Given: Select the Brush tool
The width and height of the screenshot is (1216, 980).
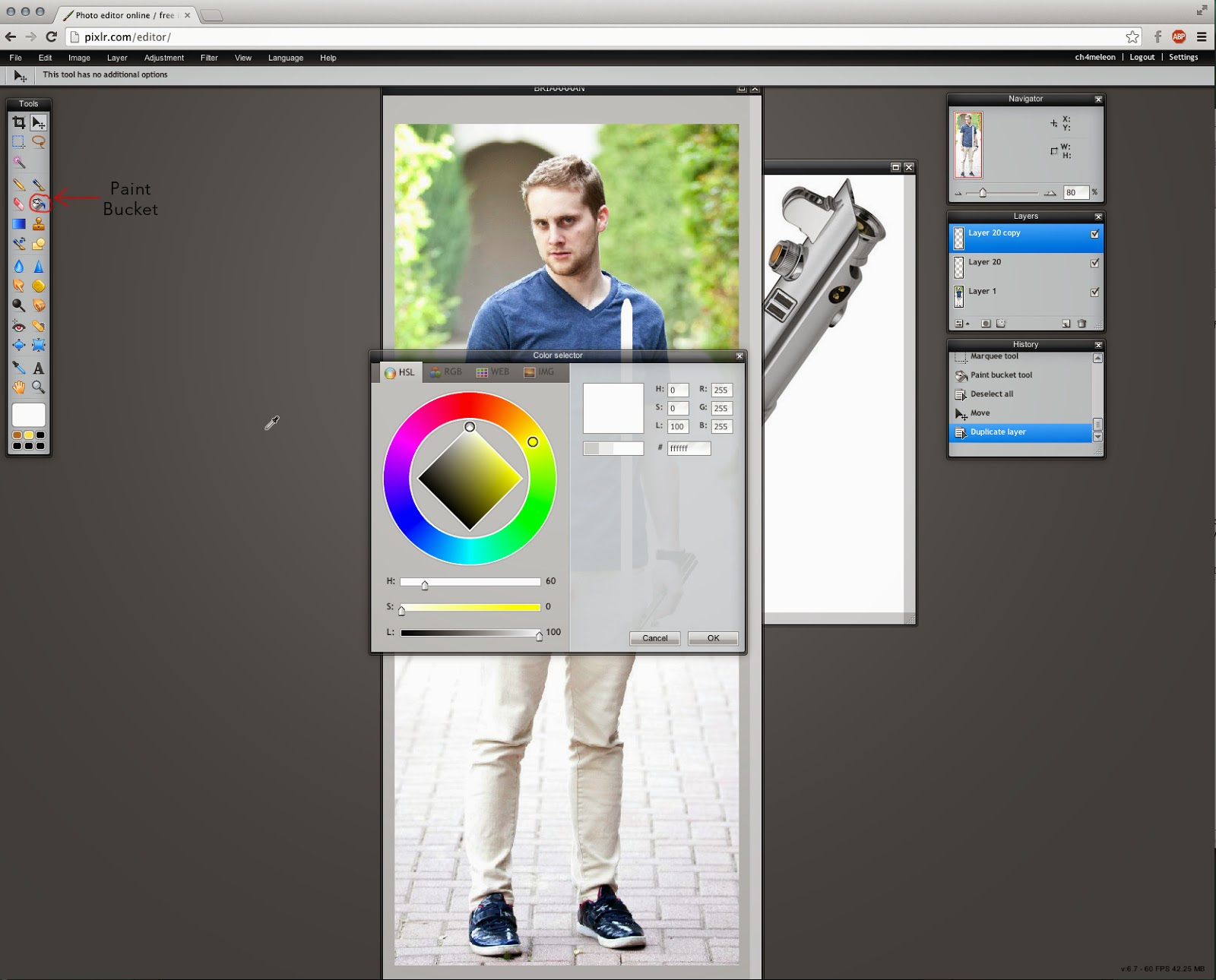Looking at the screenshot, I should [x=39, y=184].
